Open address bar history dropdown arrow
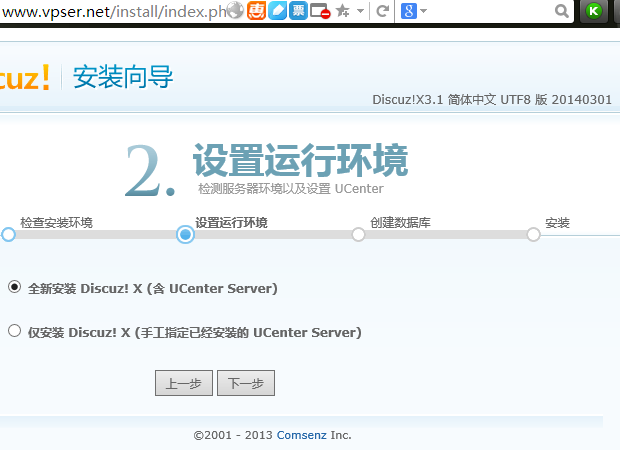 click(359, 11)
